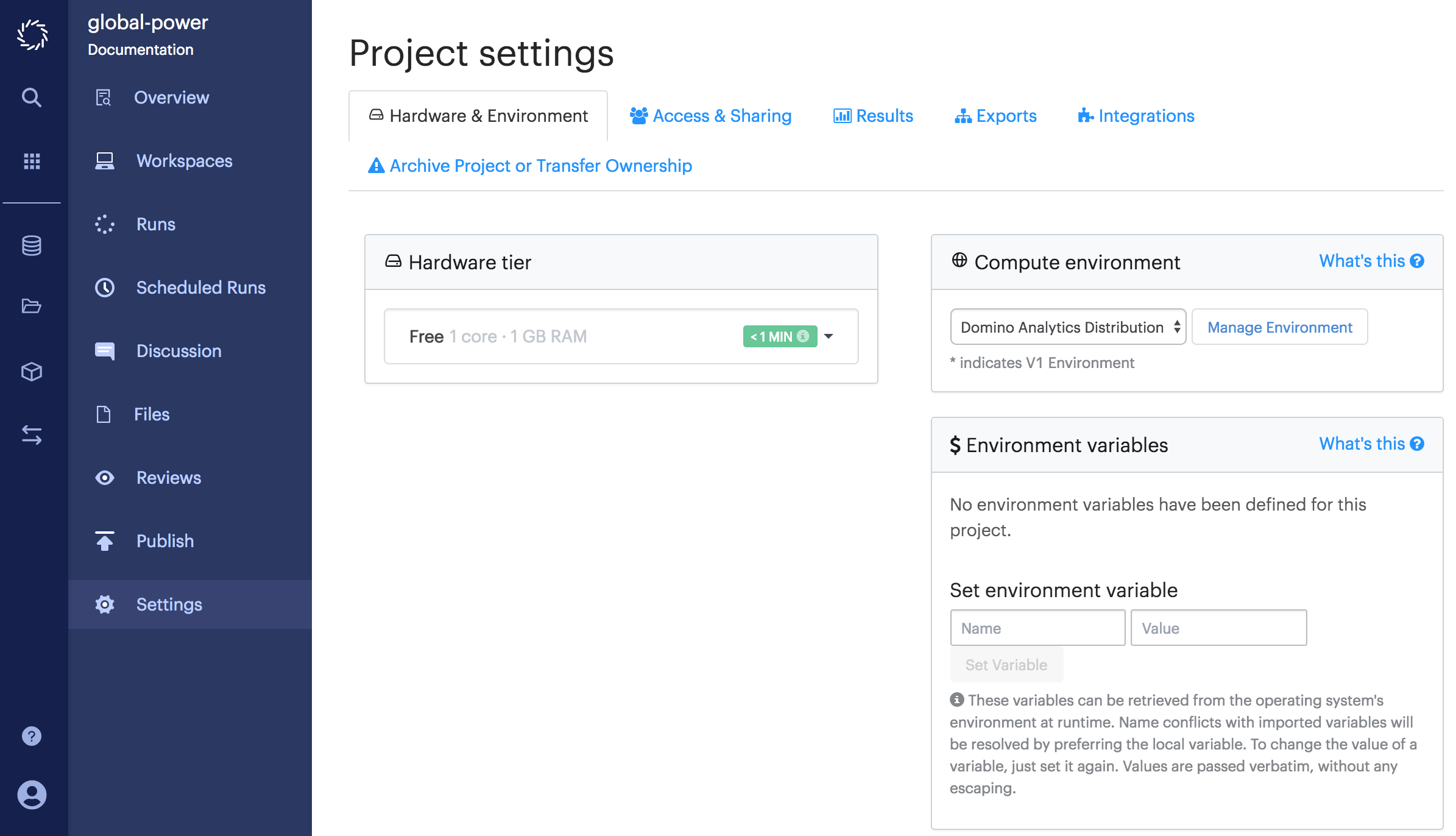
Task: Go to Settings in sidebar
Action: pos(169,604)
